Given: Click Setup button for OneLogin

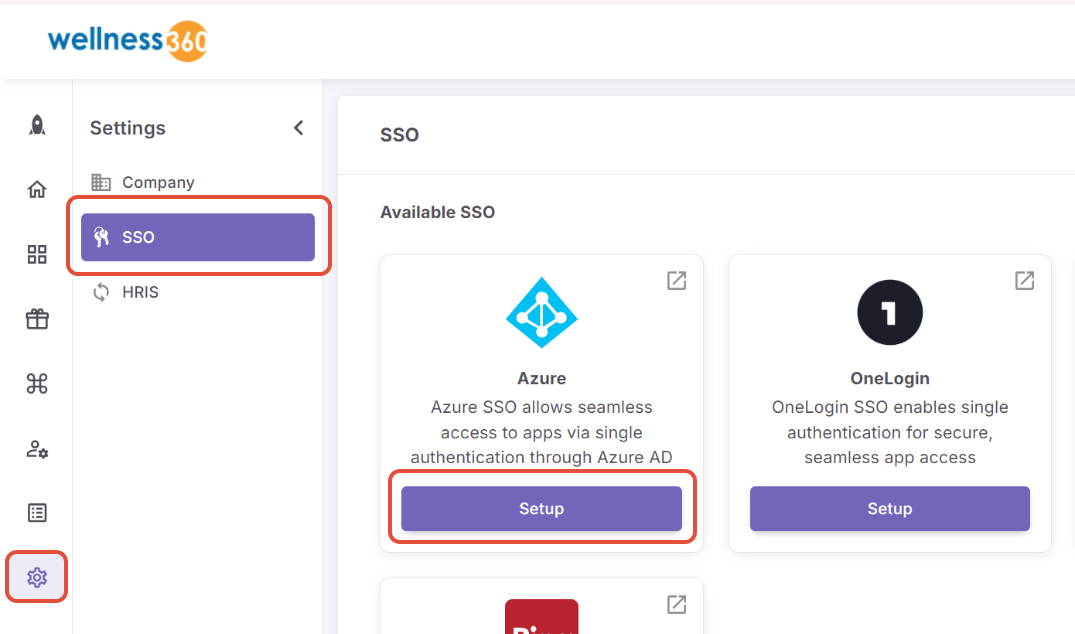Looking at the screenshot, I should (890, 509).
